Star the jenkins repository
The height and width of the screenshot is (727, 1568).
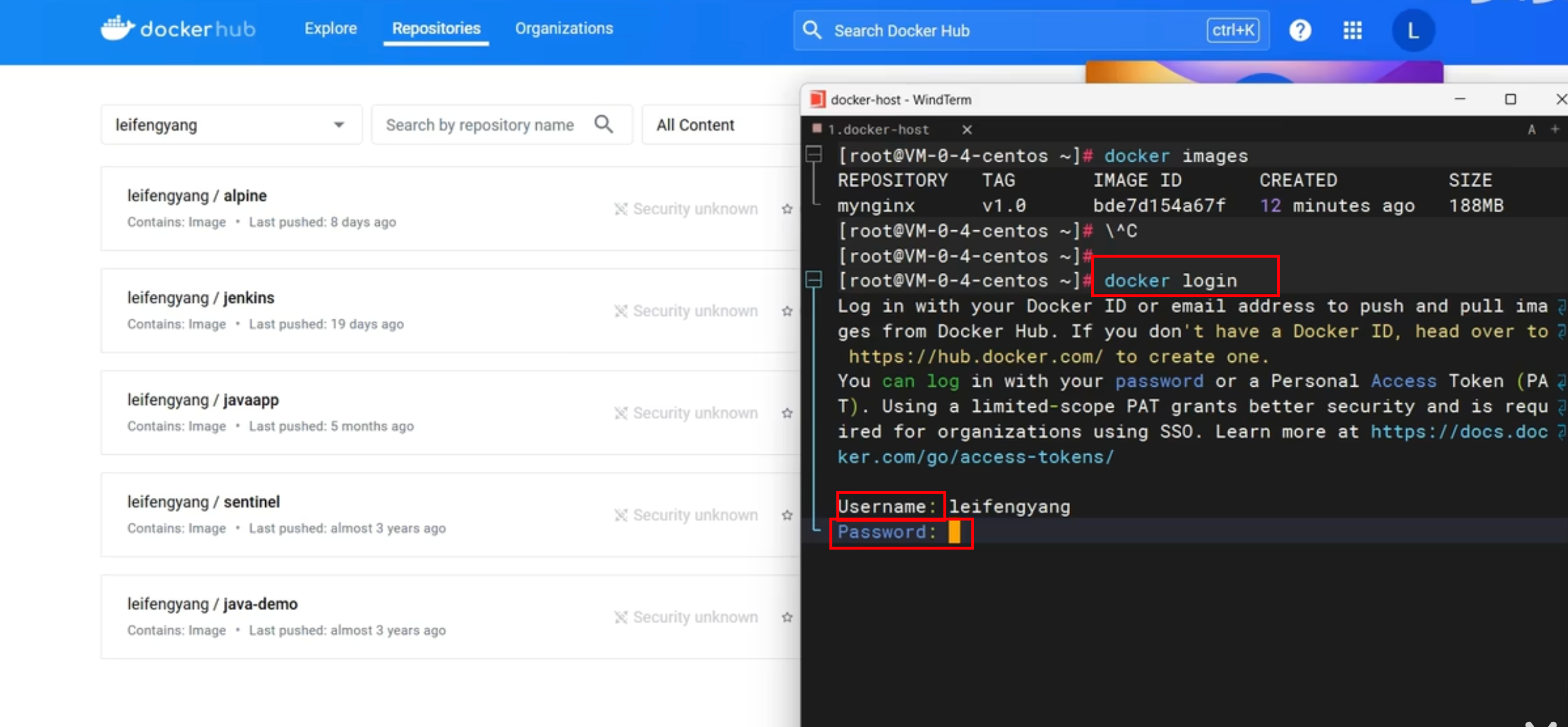[x=786, y=311]
